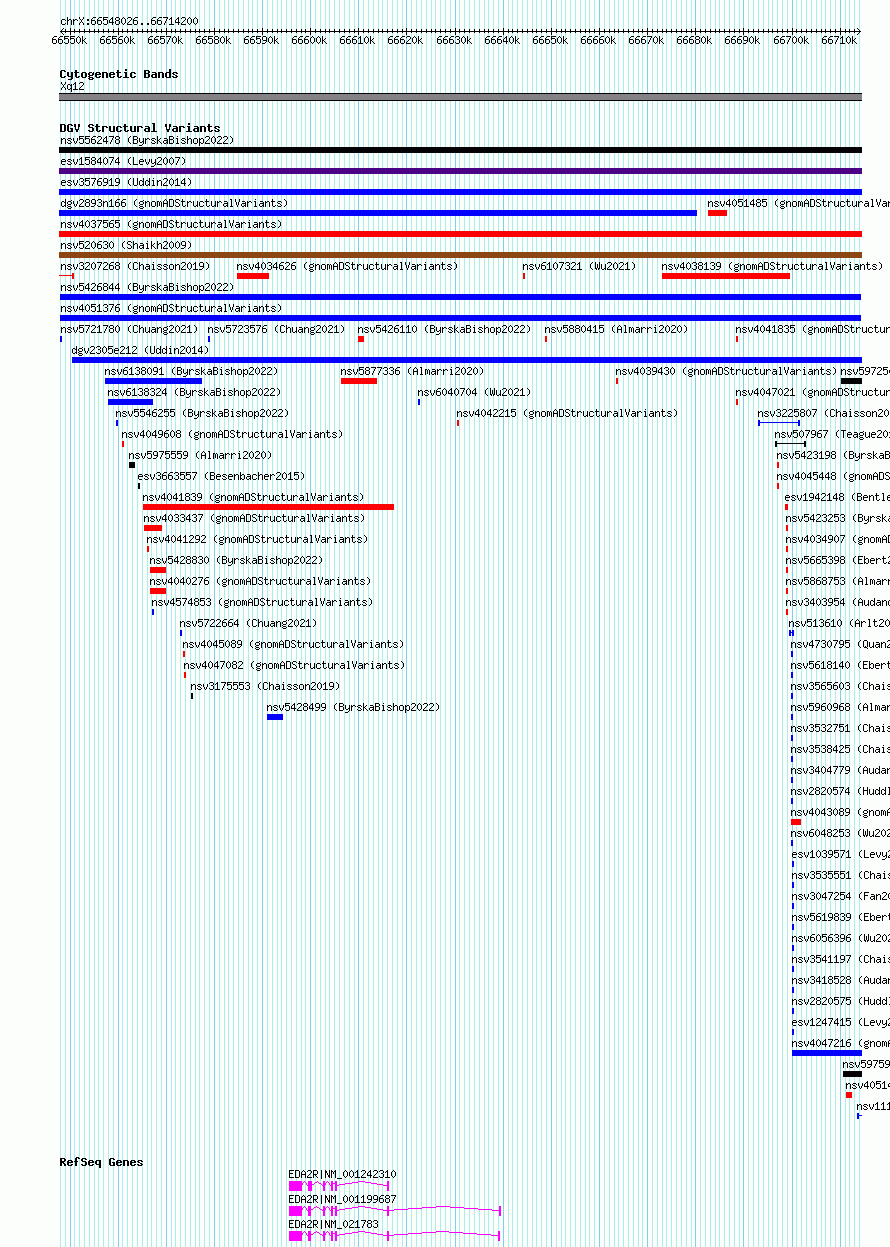Click the nsv4033437 variant label
890x1247 pixels.
point(254,518)
